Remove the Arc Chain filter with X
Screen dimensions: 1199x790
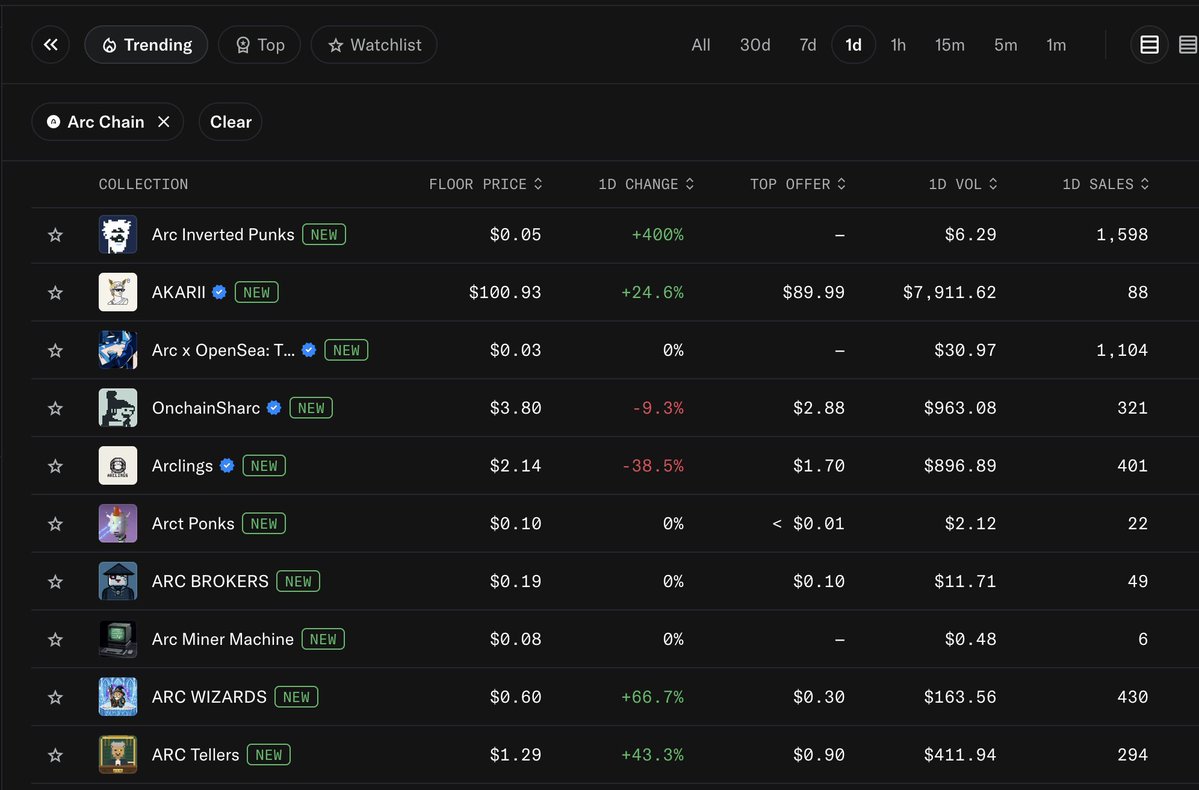coord(164,122)
